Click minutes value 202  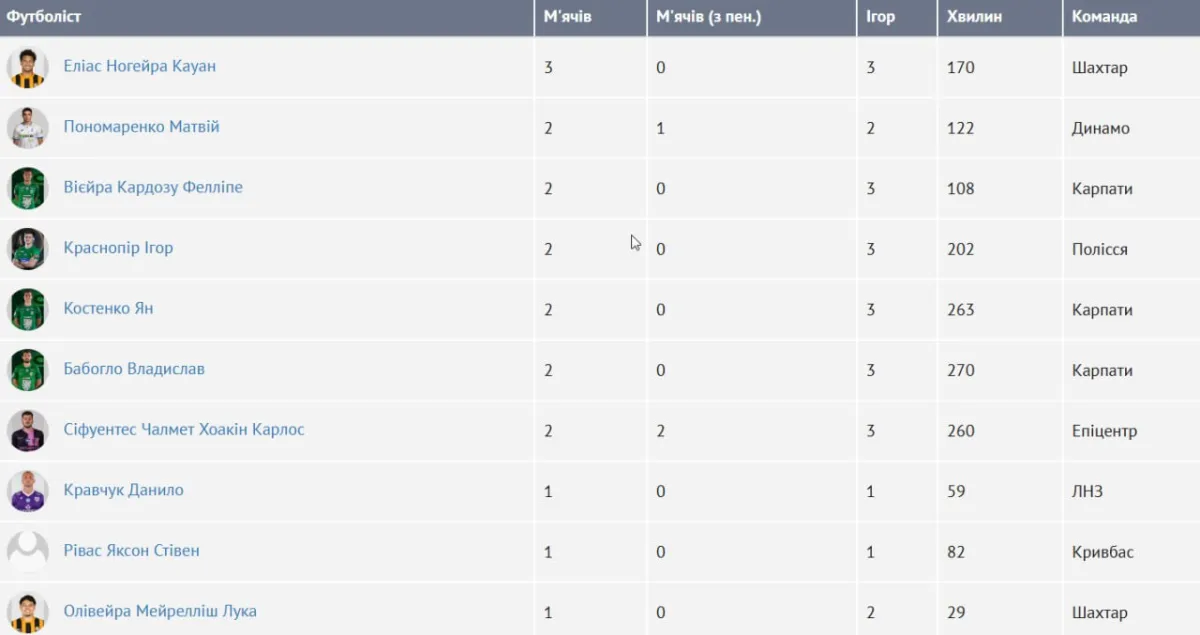pos(960,250)
